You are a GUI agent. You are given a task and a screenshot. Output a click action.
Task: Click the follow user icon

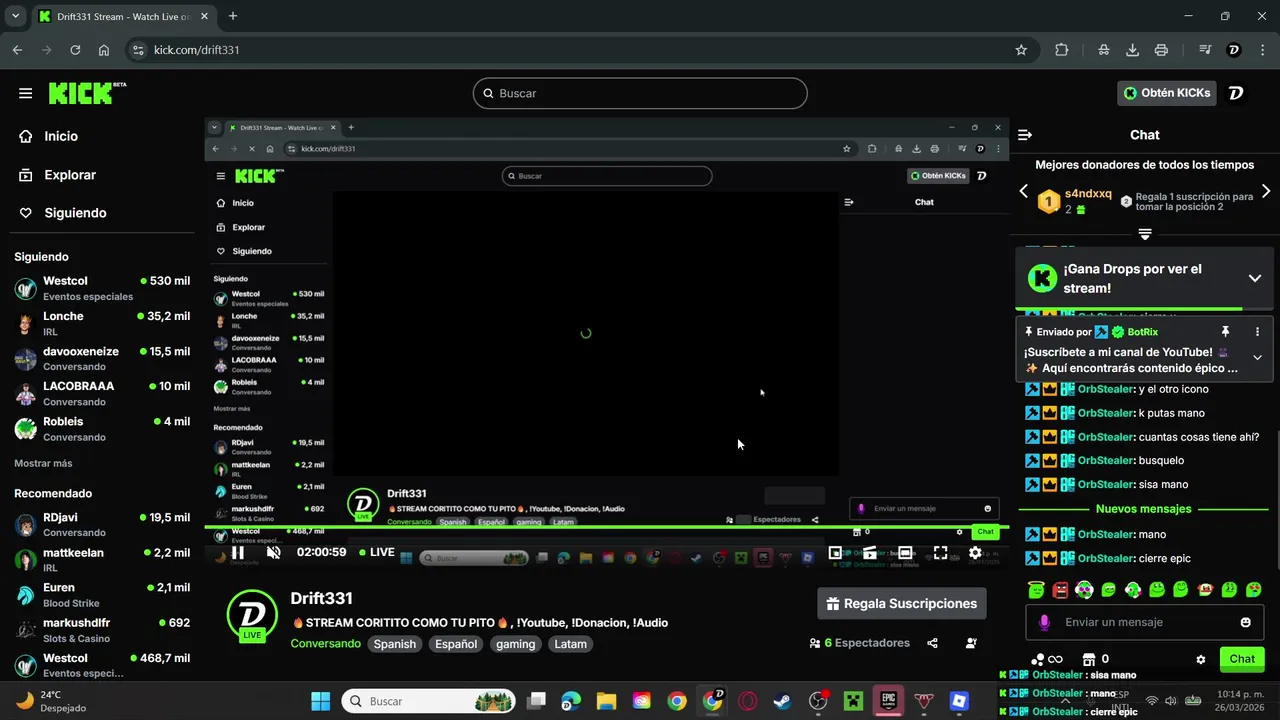coord(971,644)
